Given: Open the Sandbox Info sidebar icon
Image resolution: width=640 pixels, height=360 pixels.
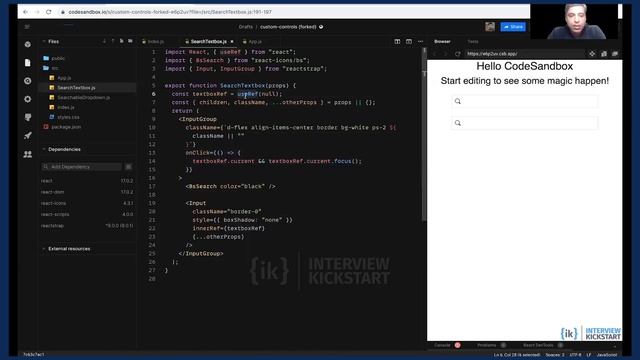Looking at the screenshot, I should tap(28, 44).
